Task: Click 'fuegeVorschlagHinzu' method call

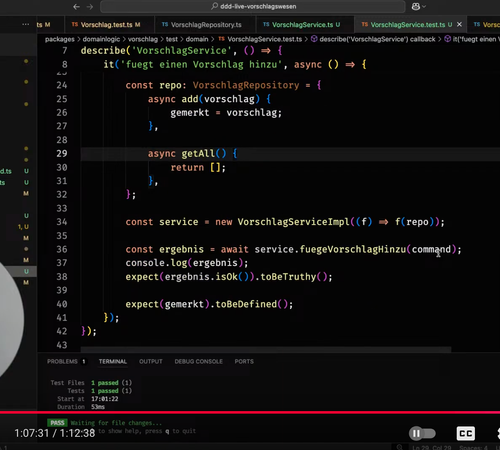Action: pyautogui.click(x=353, y=249)
